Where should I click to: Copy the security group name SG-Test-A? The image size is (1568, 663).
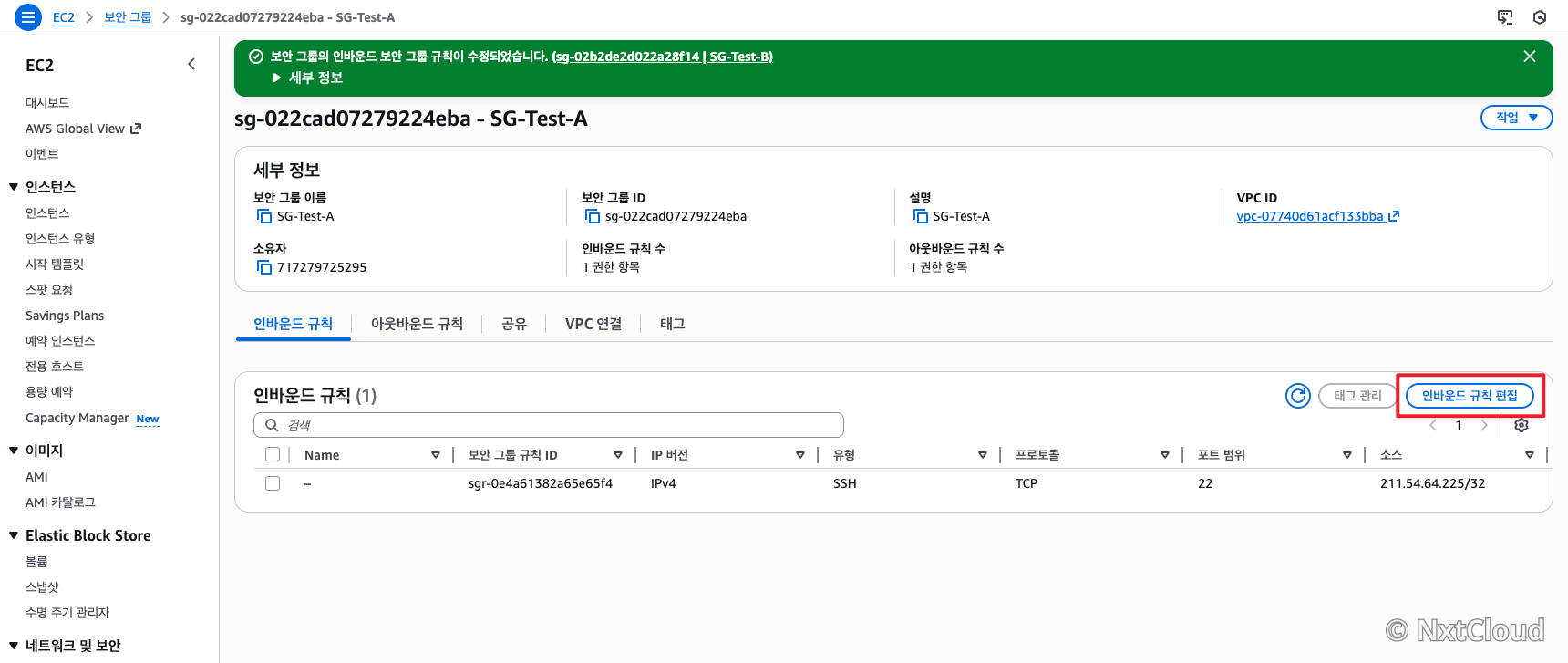click(x=264, y=216)
